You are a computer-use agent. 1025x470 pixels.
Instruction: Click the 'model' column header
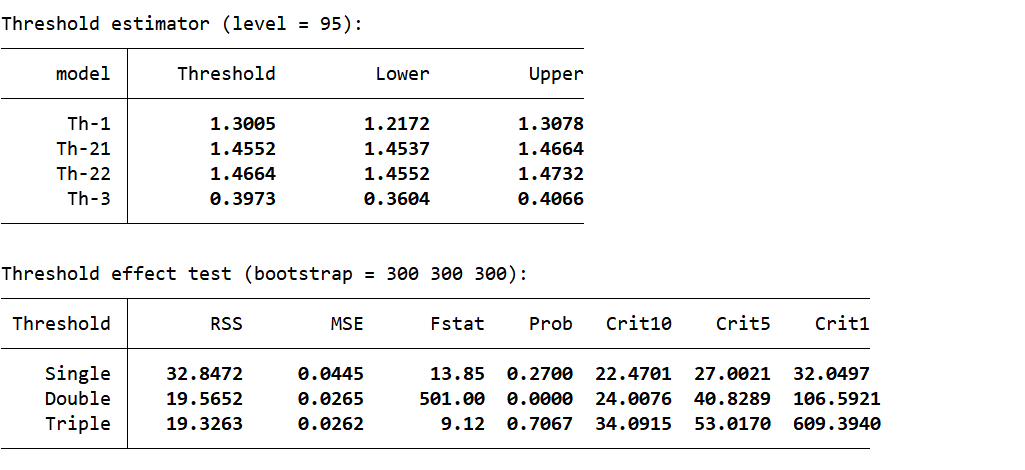coord(83,74)
